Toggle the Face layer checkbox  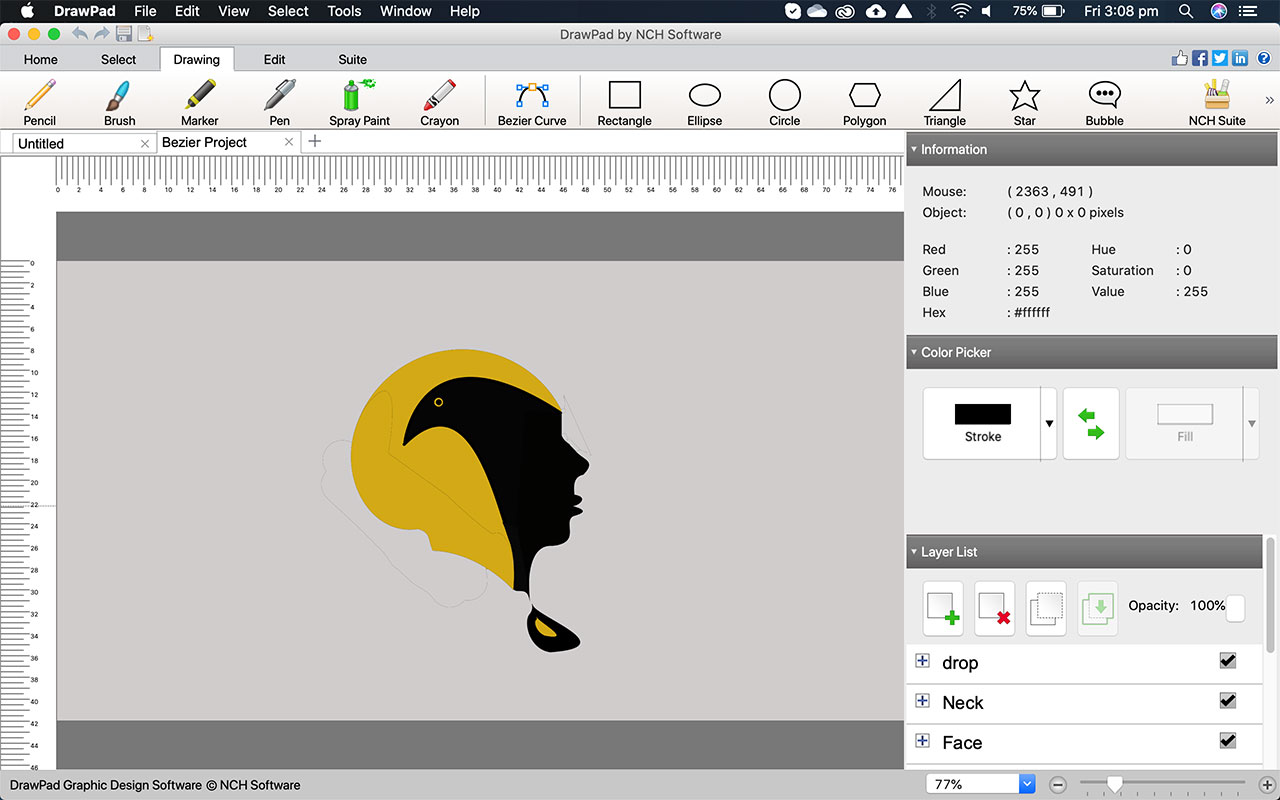tap(1228, 741)
